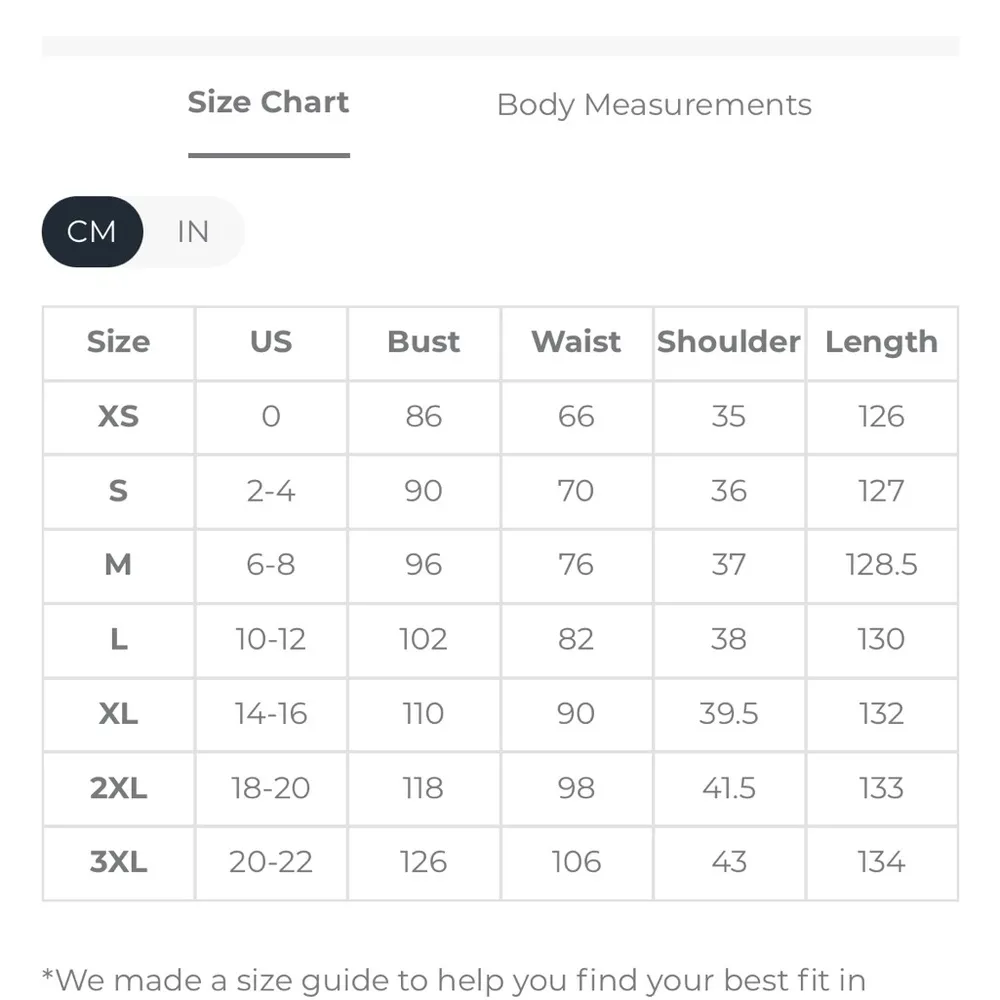The width and height of the screenshot is (1000, 1000).
Task: Click the 39.5 shoulder cell
Action: (729, 714)
